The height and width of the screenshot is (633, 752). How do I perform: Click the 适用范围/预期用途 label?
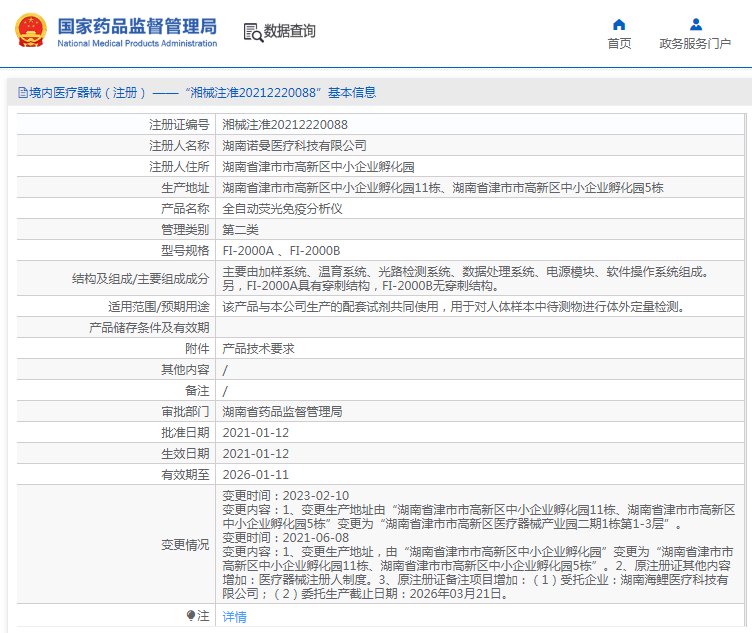pos(159,306)
